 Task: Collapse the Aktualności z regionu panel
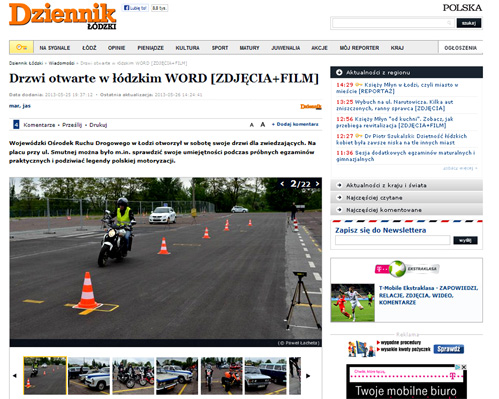[406, 72]
